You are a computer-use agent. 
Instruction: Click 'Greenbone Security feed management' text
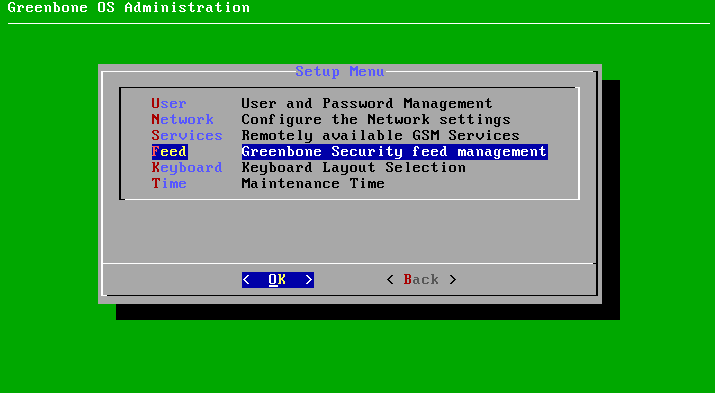(x=394, y=151)
